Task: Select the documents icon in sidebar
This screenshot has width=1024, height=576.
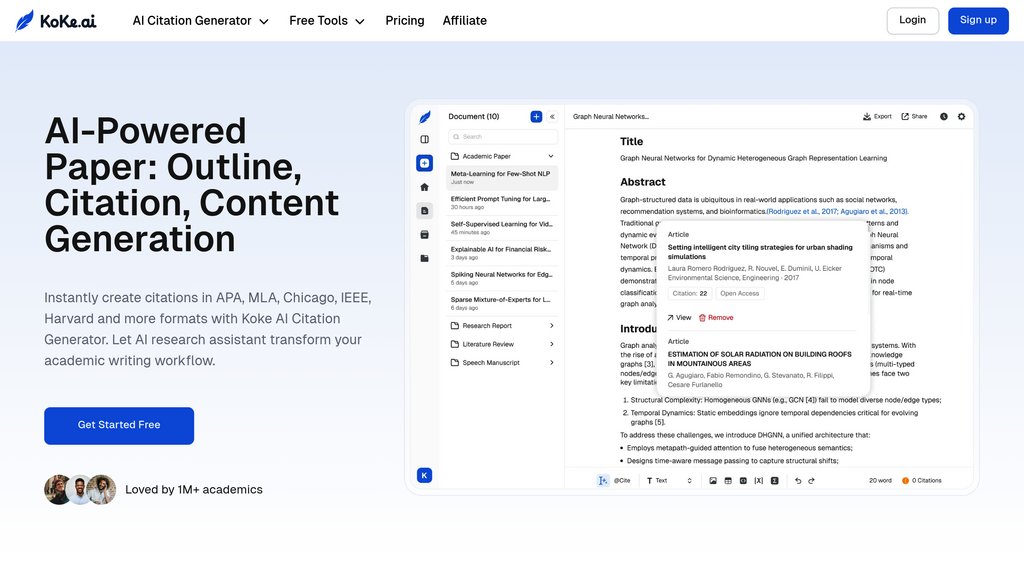Action: tap(424, 210)
